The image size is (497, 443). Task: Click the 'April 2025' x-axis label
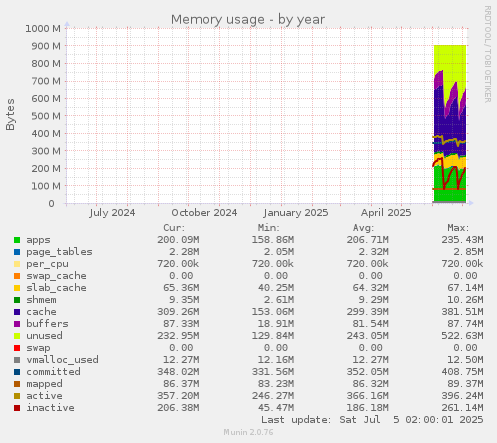tap(386, 213)
